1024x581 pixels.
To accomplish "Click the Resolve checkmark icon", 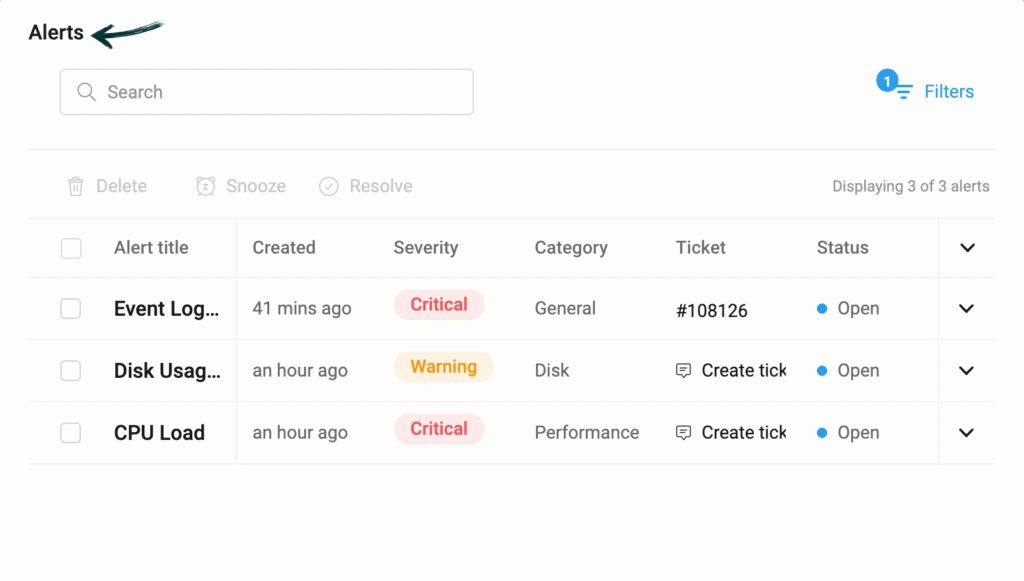I will point(329,186).
